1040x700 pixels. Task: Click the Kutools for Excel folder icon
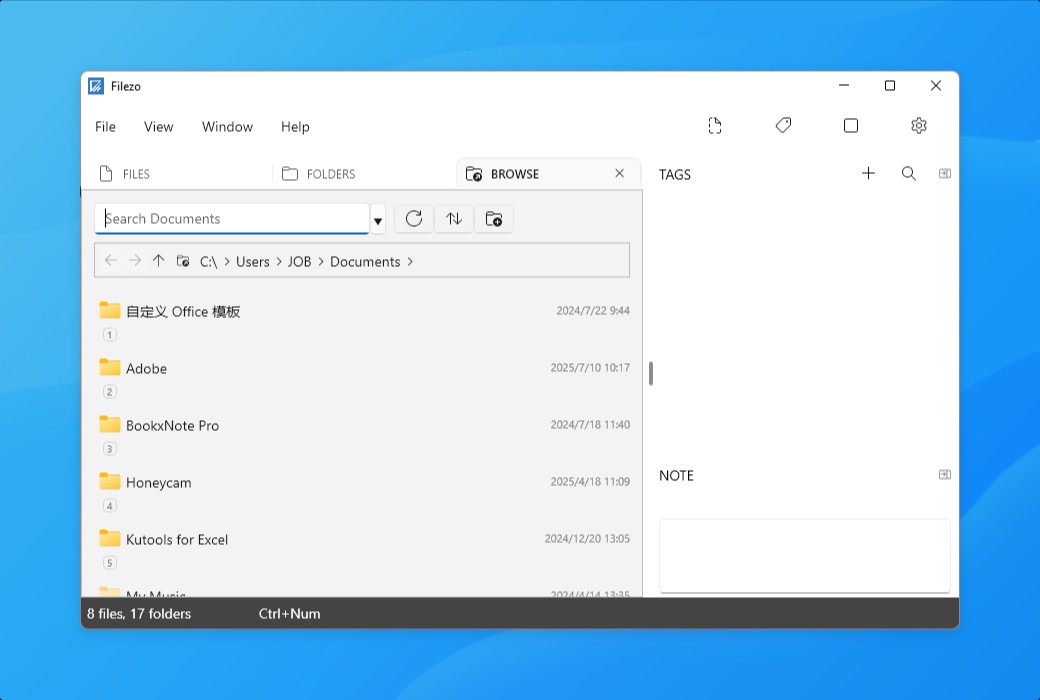click(109, 539)
